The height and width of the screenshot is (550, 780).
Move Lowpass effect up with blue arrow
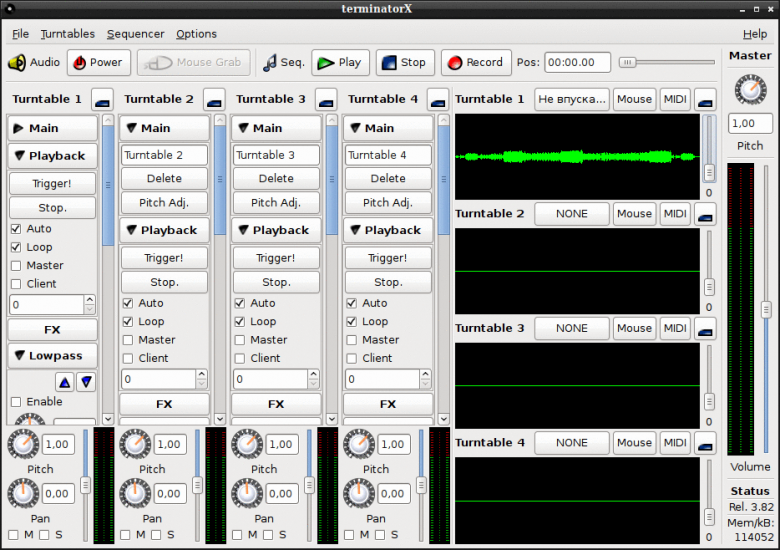pyautogui.click(x=65, y=382)
